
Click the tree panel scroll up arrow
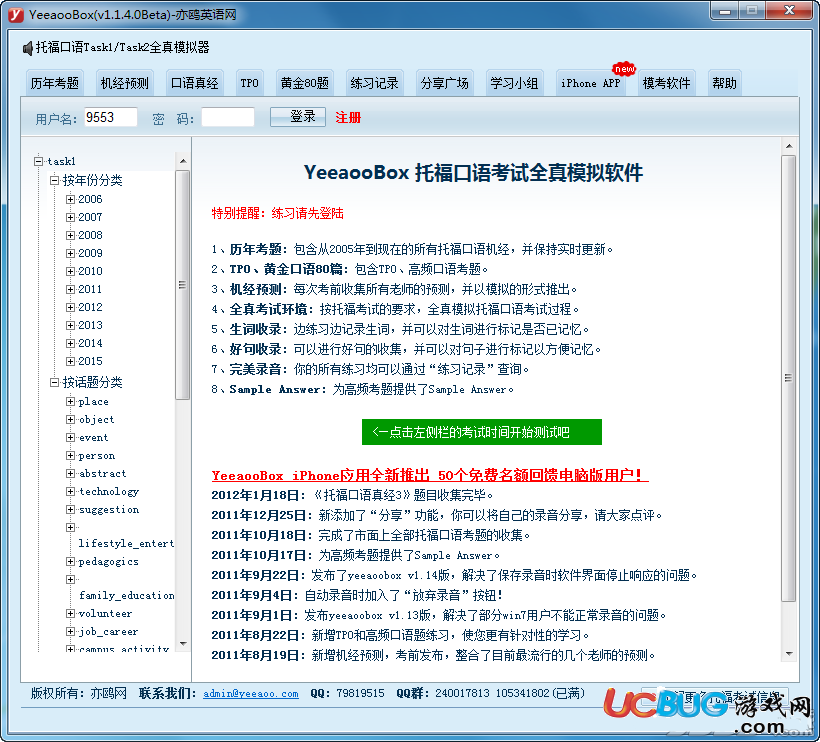[183, 161]
